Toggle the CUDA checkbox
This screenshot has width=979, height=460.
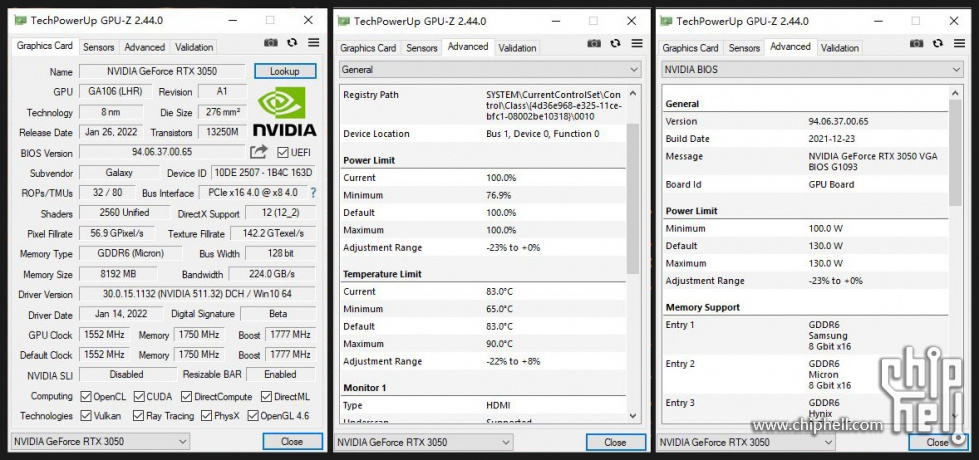pos(139,396)
